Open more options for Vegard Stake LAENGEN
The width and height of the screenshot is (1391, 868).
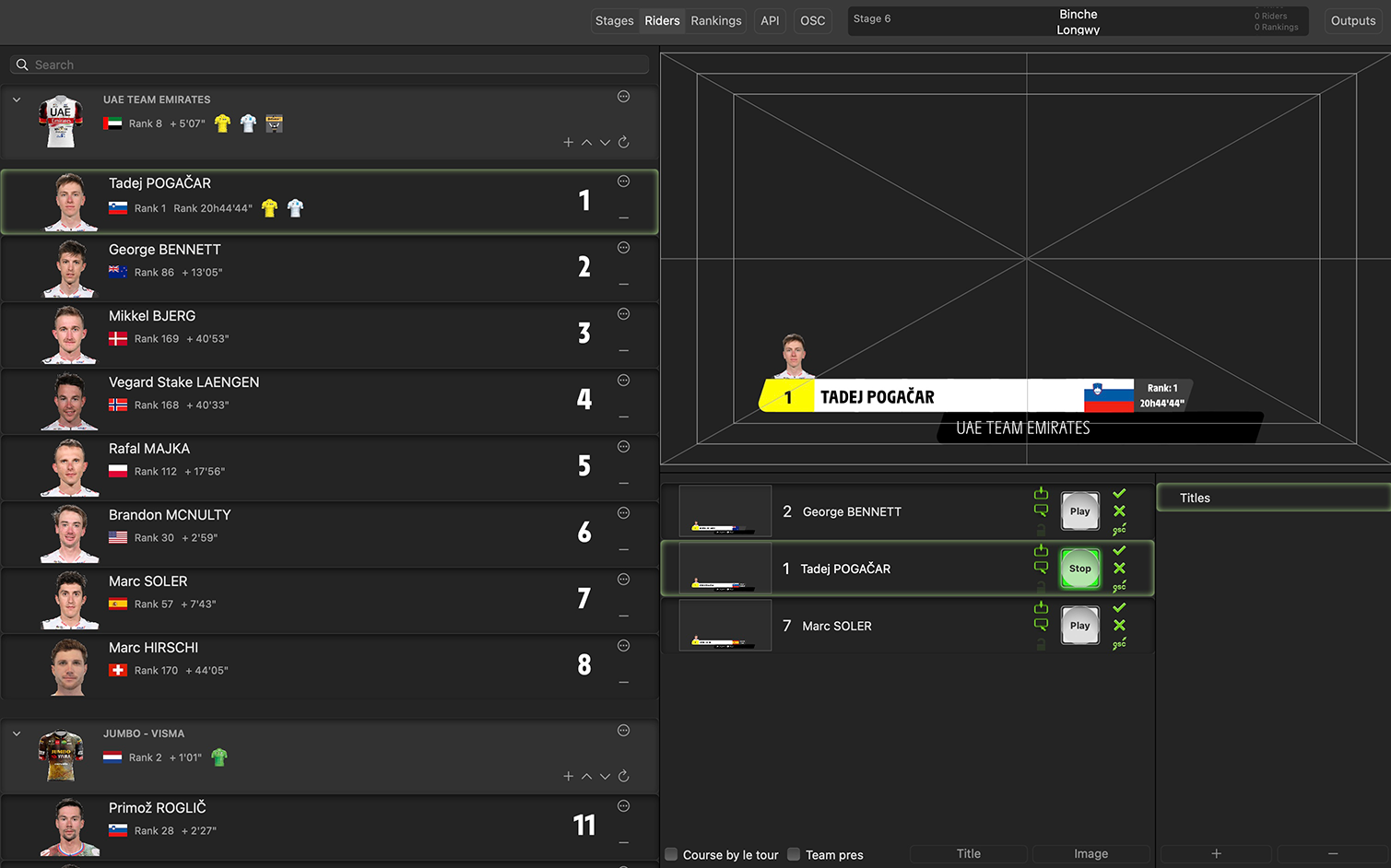(623, 381)
